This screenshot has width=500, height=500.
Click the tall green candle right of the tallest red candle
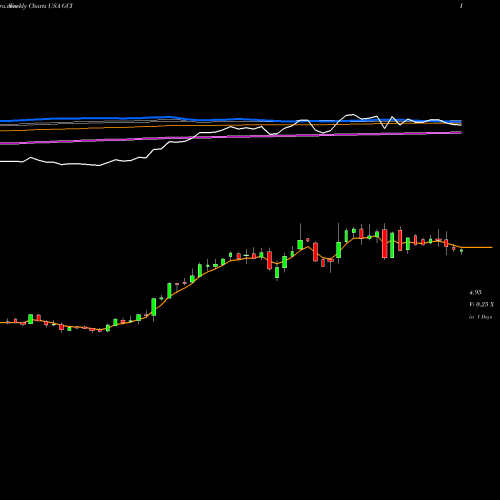tap(392, 245)
